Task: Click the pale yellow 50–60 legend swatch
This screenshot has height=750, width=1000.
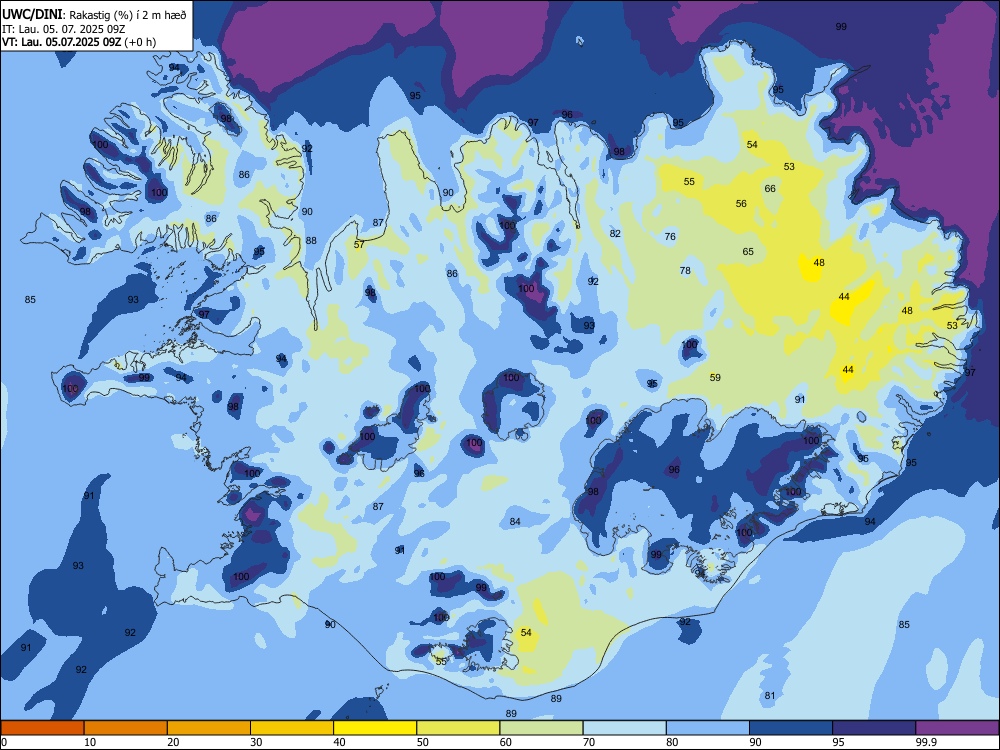Action: (x=458, y=728)
